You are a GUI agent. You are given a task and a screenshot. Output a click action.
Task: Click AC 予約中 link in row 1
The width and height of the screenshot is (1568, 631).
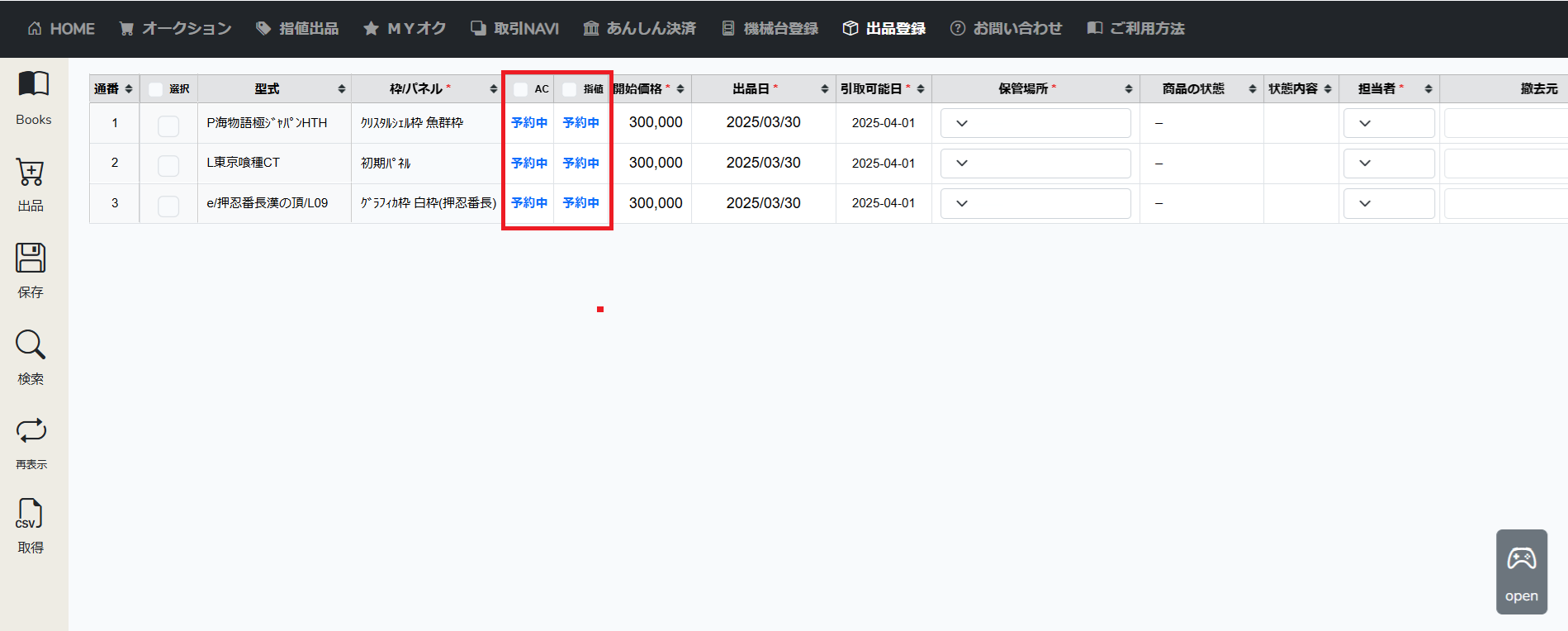coord(529,122)
